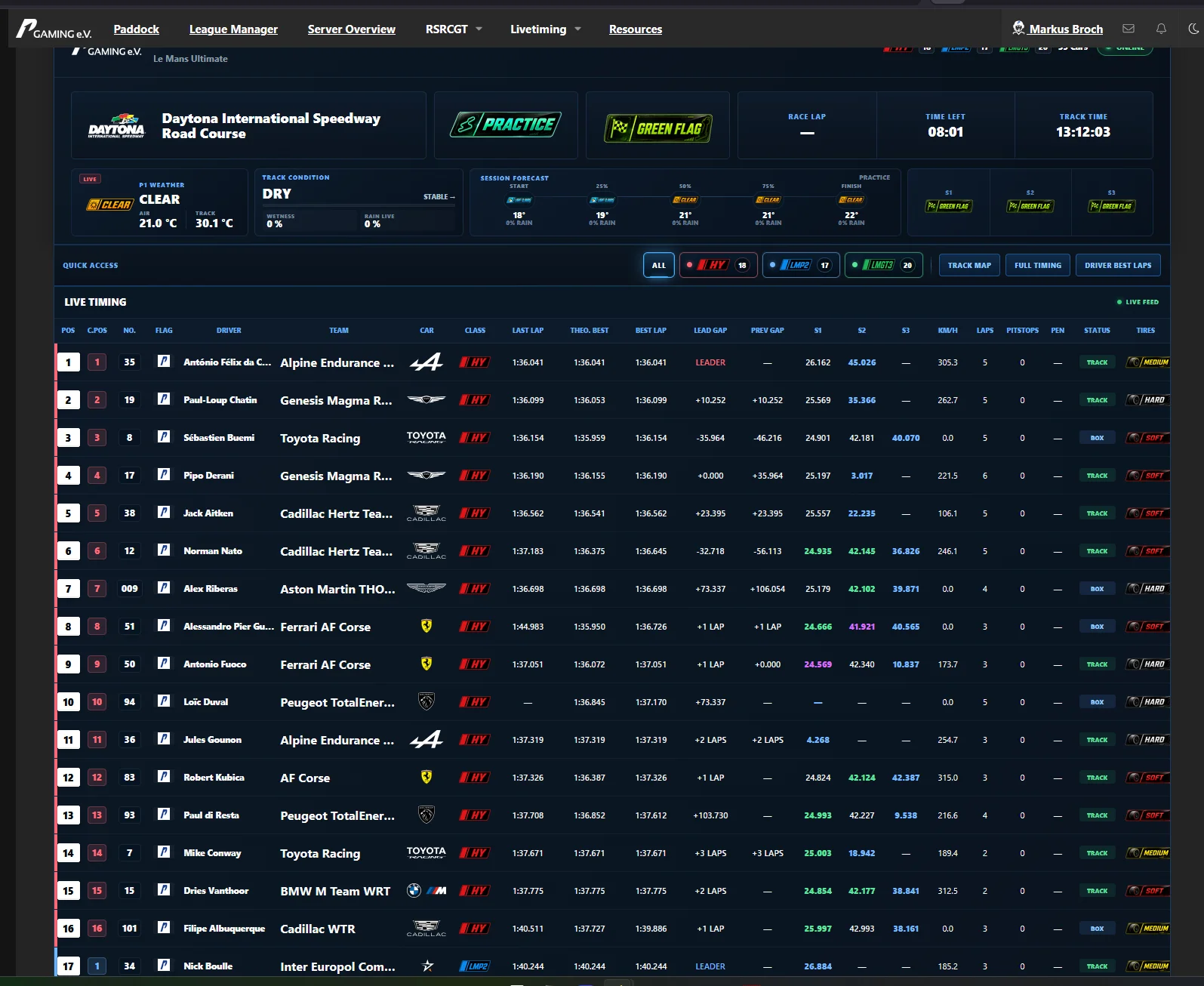Viewport: 1204px width, 986px height.
Task: Click the S1 sector green flag badge
Action: (x=949, y=206)
